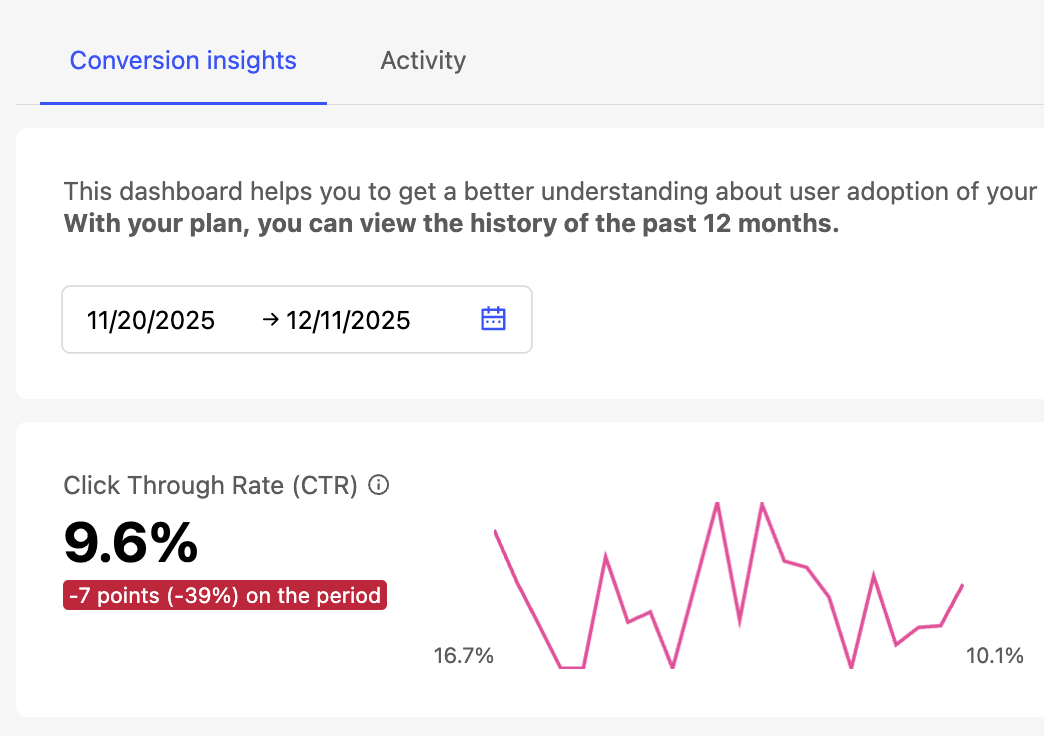The height and width of the screenshot is (736, 1044).
Task: Click the start date 11/20/2025 field
Action: point(151,320)
